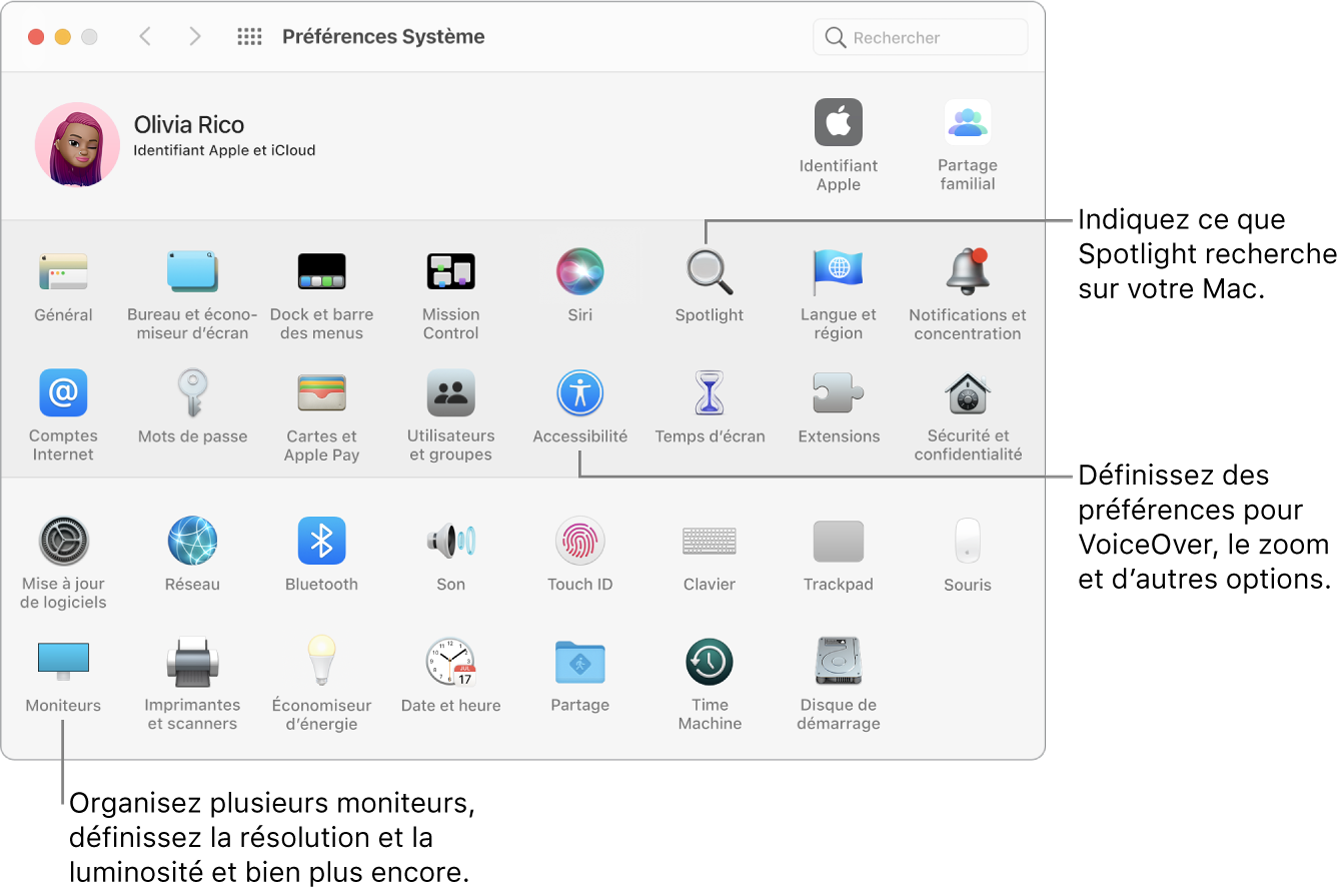Viewport: 1341px width, 894px height.
Task: Open the Réseau preferences pane
Action: (x=192, y=541)
